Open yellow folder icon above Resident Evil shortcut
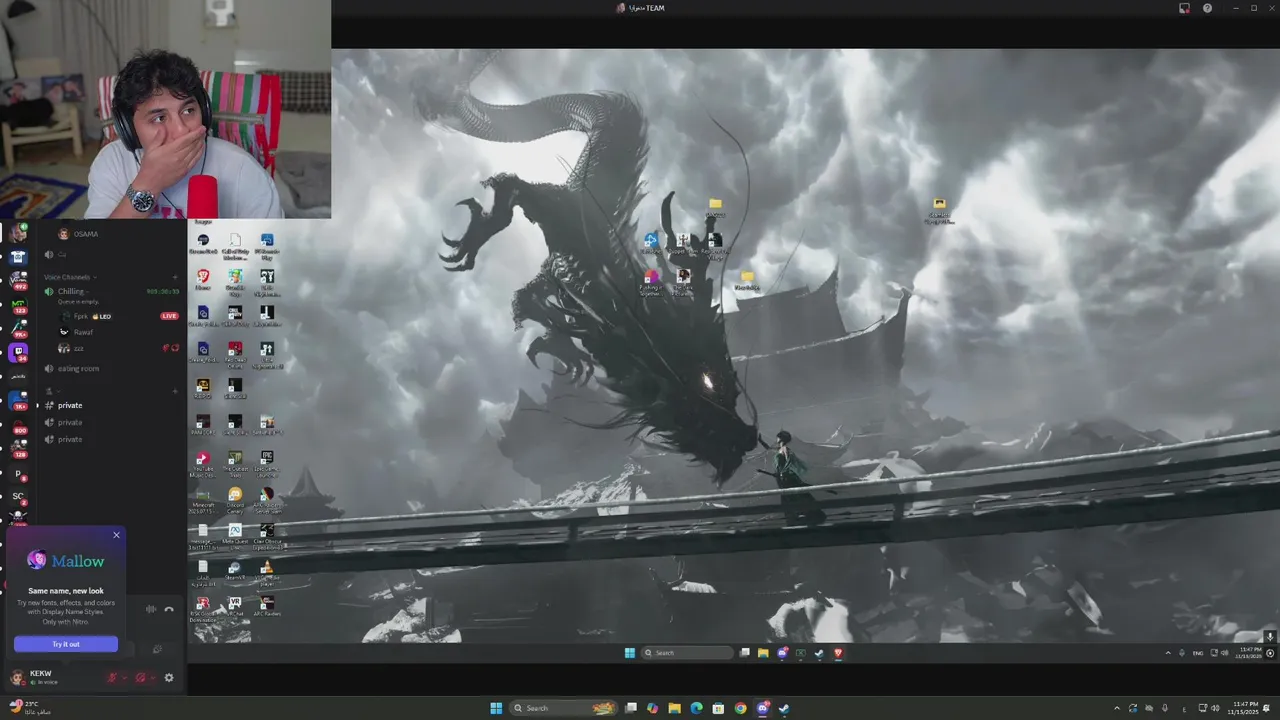This screenshot has height=720, width=1280. pyautogui.click(x=715, y=207)
